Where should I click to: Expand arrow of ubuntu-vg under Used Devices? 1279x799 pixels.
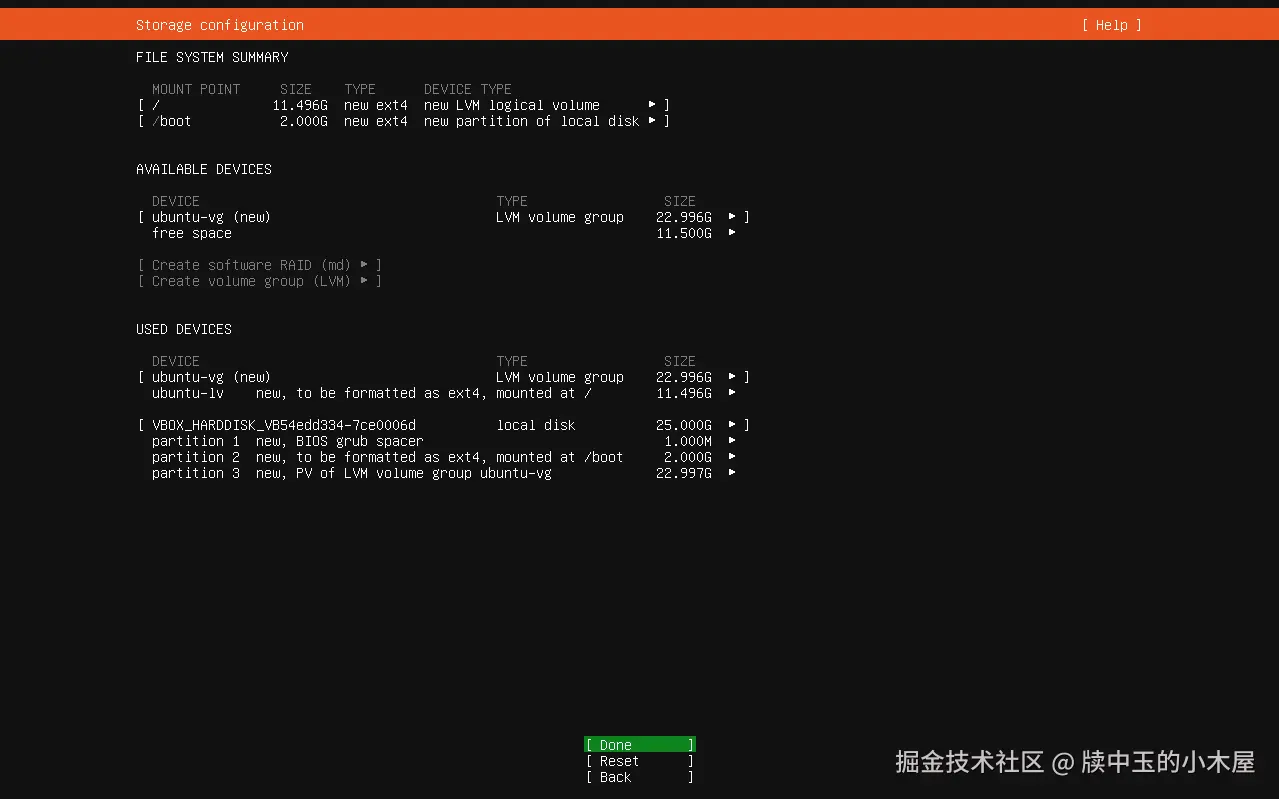[x=732, y=377]
